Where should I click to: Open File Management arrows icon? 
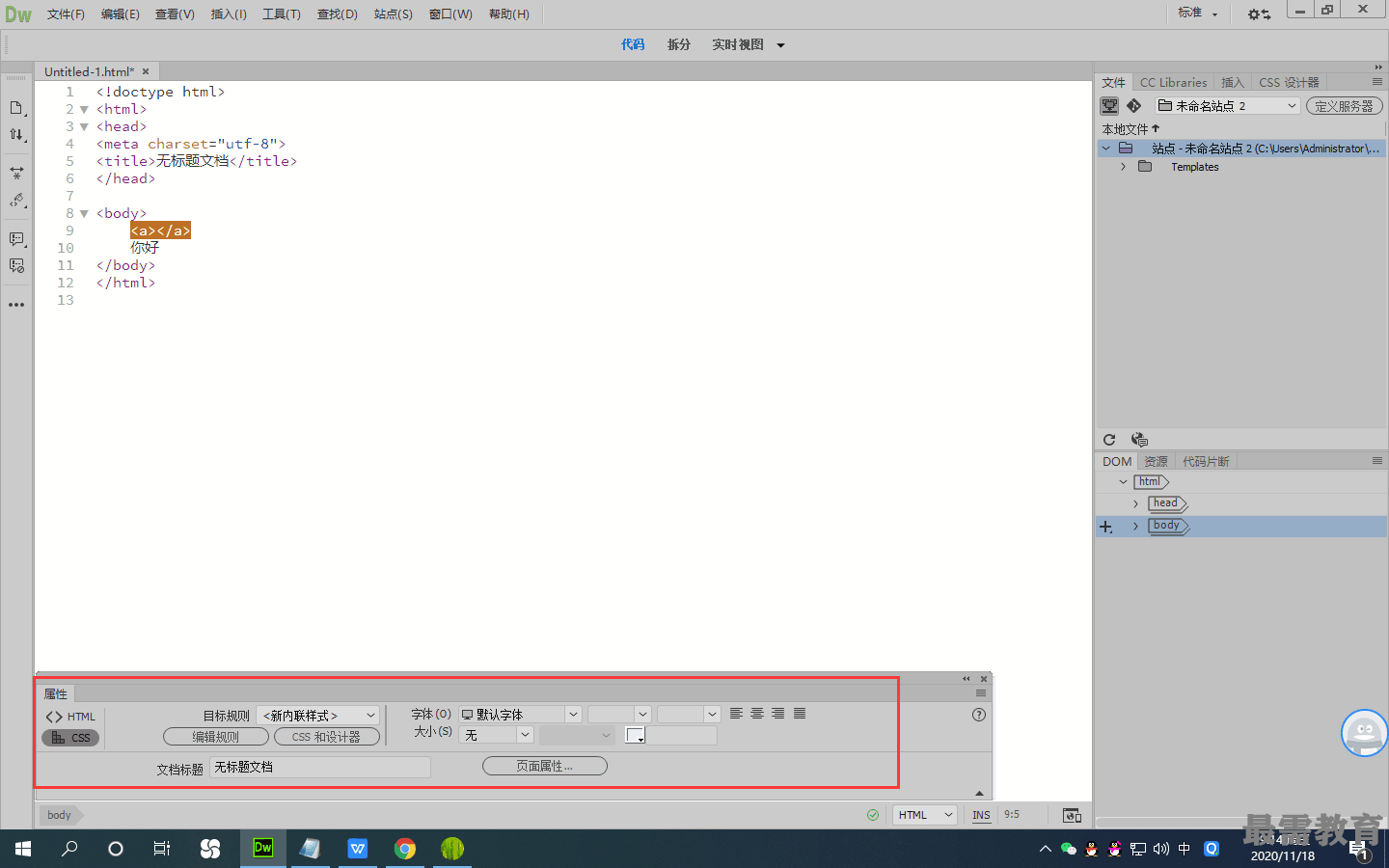point(16,135)
